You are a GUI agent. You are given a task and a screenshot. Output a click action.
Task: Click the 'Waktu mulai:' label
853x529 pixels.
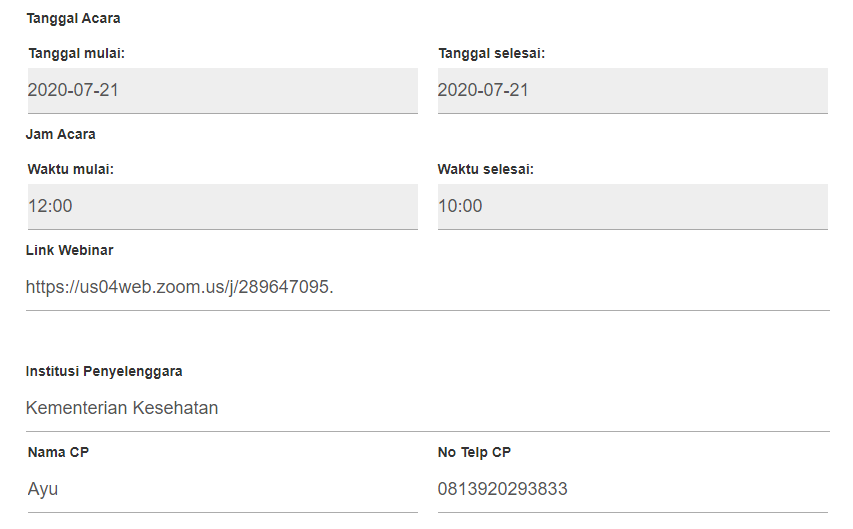pos(71,169)
